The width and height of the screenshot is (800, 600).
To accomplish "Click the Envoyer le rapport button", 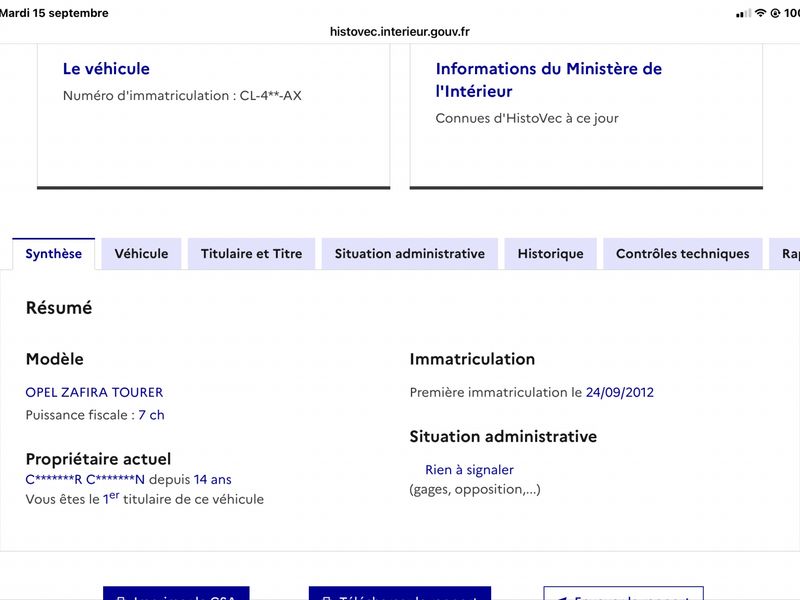I will pyautogui.click(x=623, y=593).
